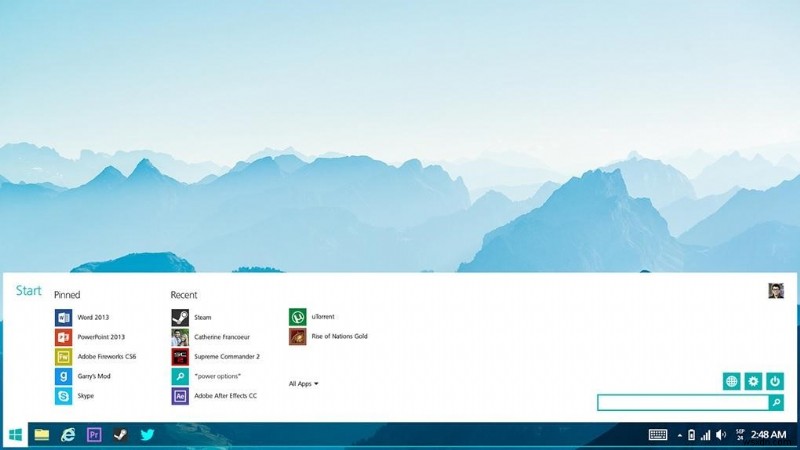Click the Word 2013 label

click(x=93, y=317)
